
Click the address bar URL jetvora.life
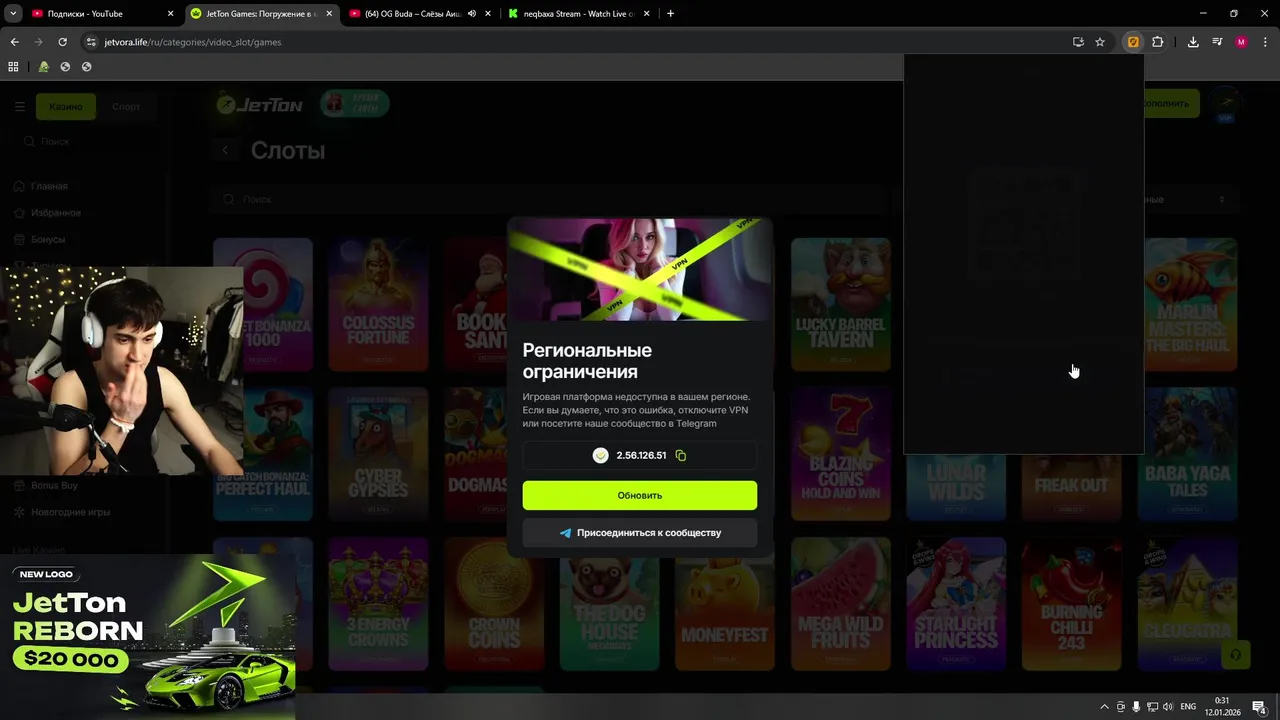coord(192,42)
